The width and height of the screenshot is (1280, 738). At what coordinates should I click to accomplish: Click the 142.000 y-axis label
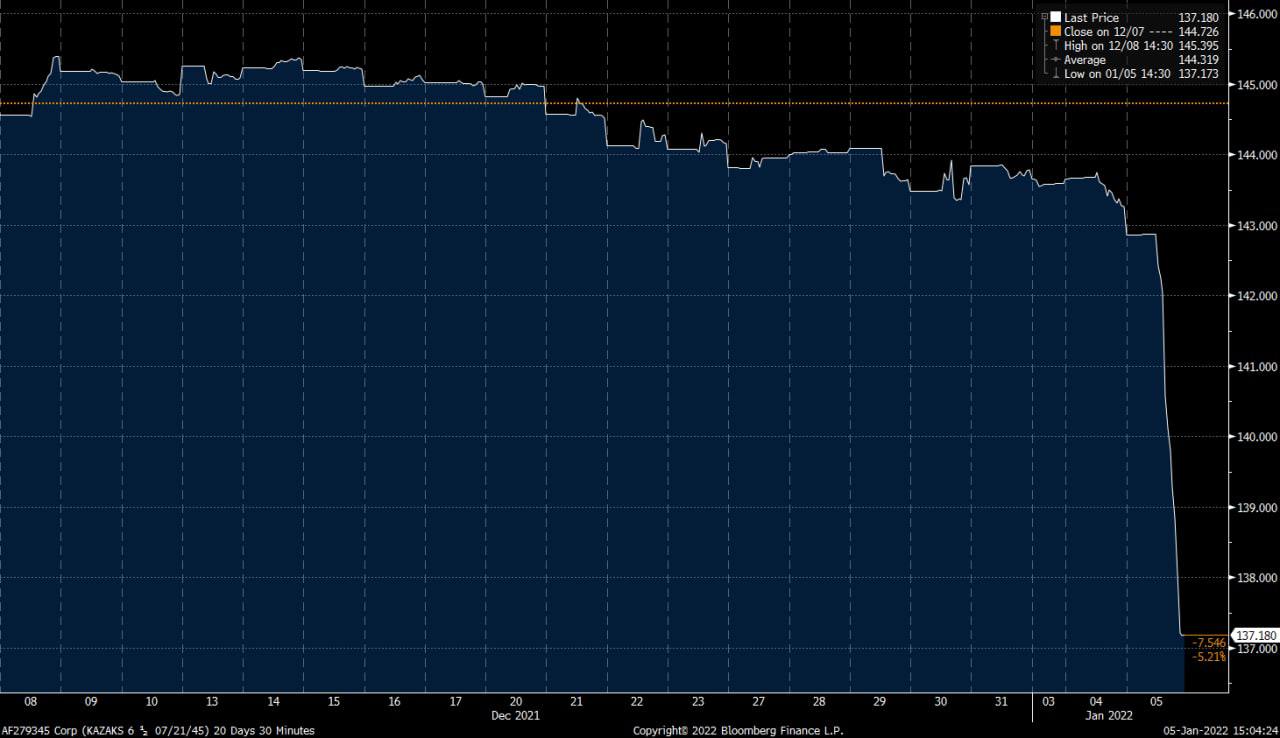click(x=1257, y=296)
